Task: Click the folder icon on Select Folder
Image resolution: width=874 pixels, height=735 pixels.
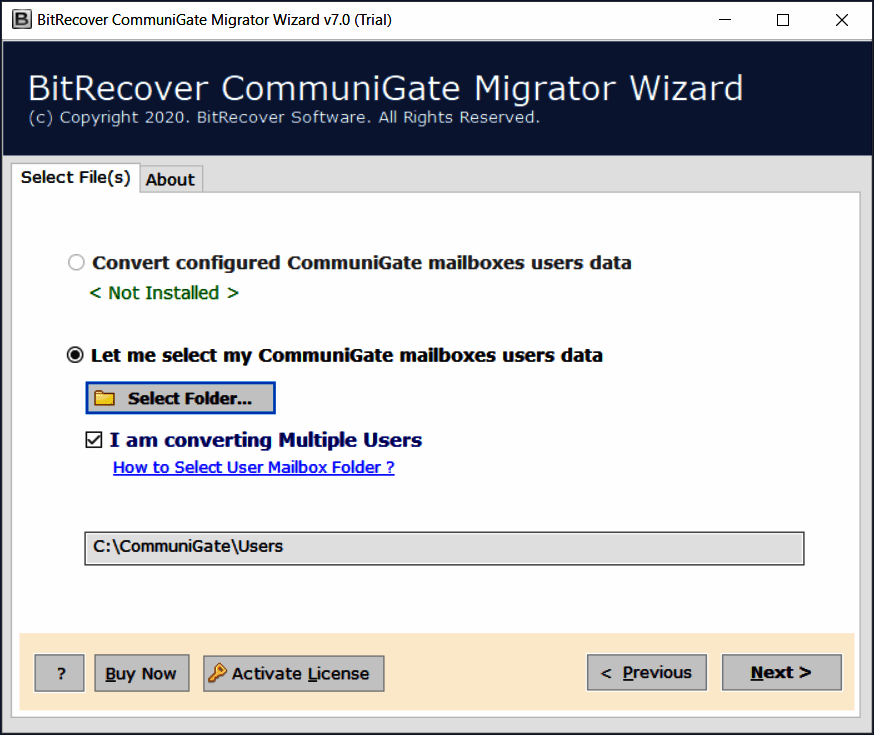Action: 105,398
